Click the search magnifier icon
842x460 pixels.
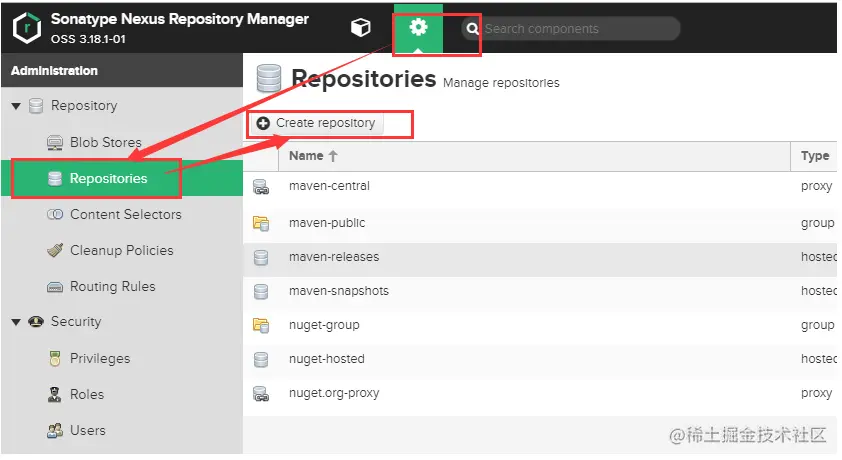[472, 28]
